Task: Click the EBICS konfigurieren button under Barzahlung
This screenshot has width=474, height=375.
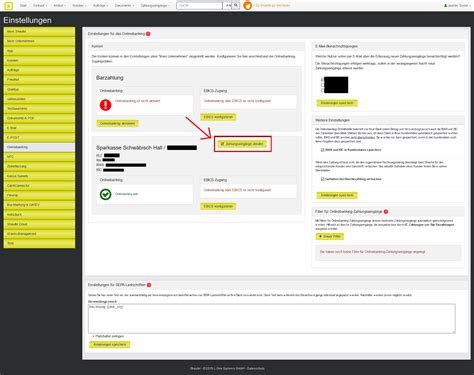Action: 218,117
